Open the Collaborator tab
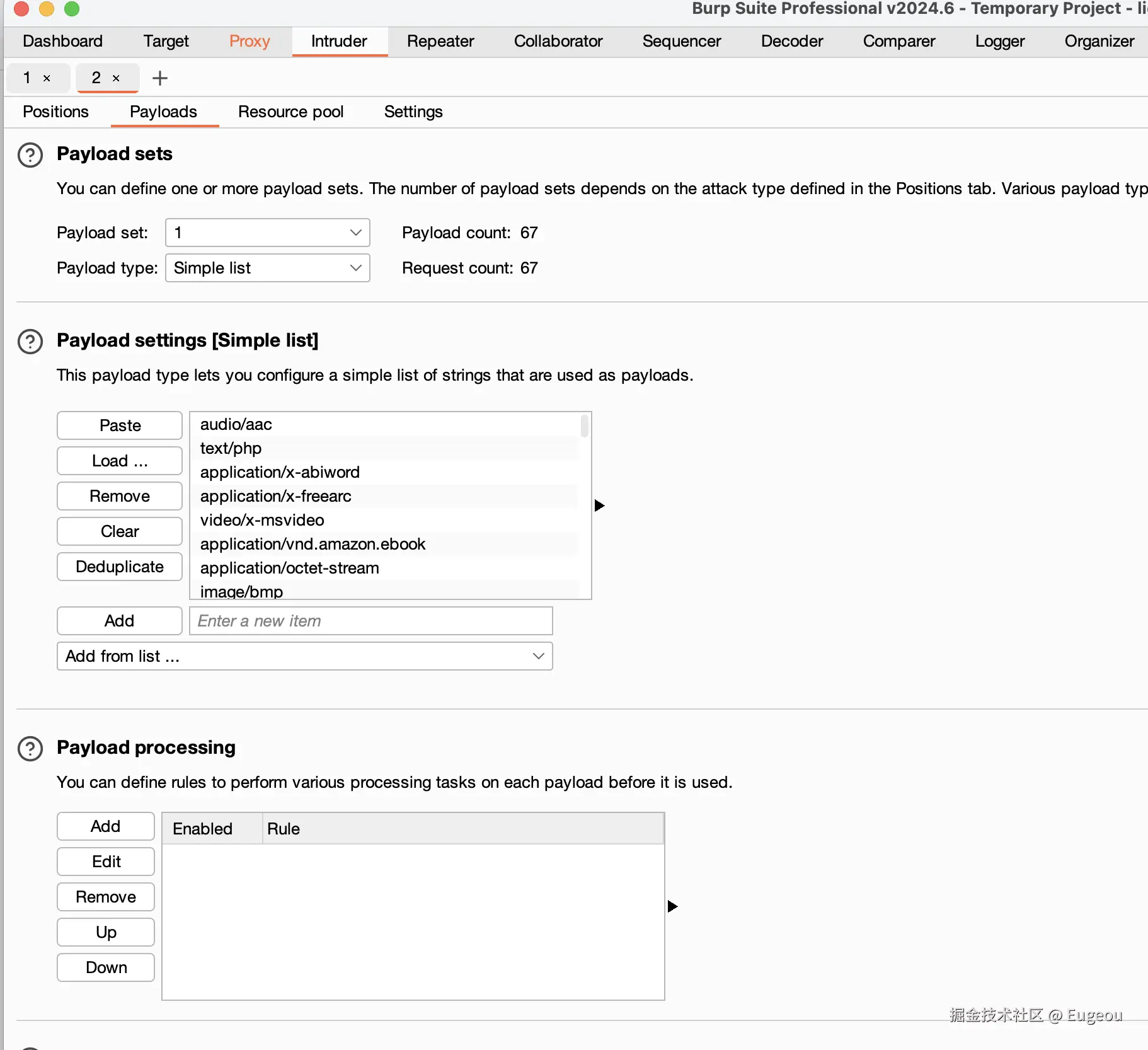The image size is (1148, 1050). 558,41
